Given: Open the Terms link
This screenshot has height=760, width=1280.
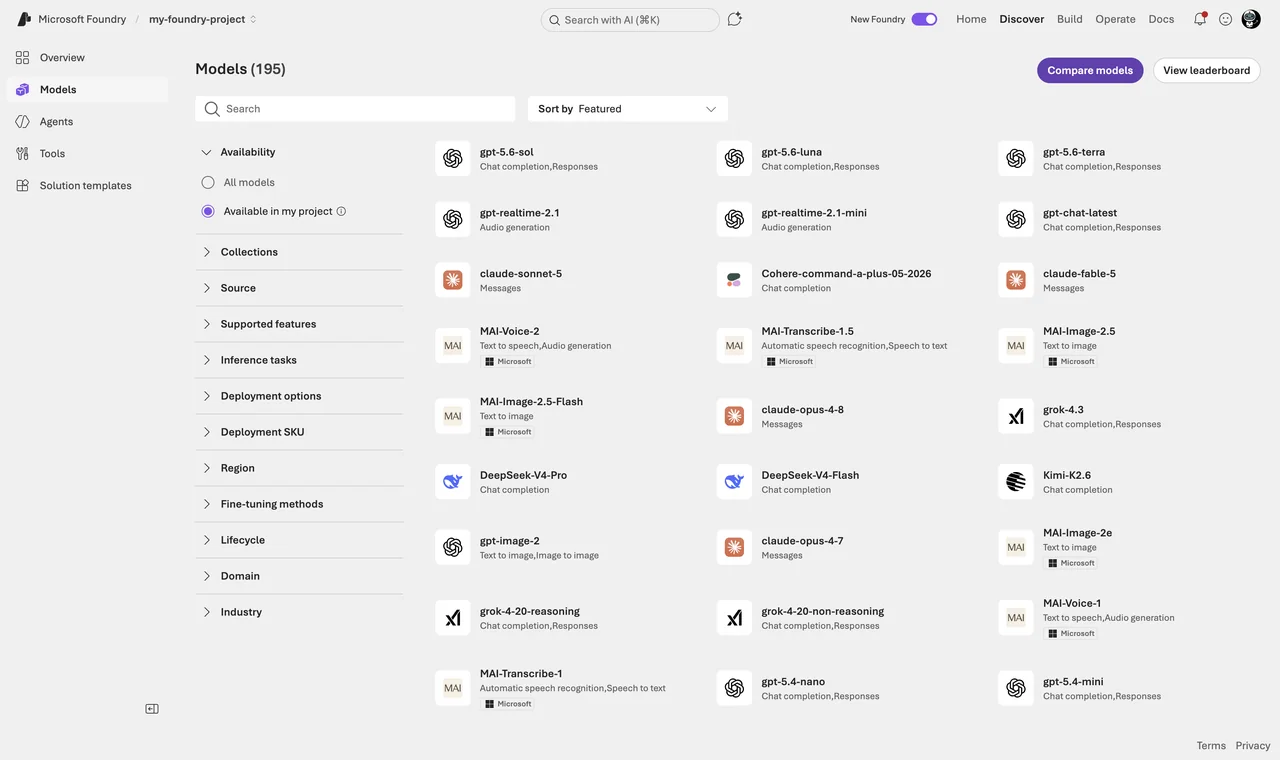Looking at the screenshot, I should tap(1211, 746).
